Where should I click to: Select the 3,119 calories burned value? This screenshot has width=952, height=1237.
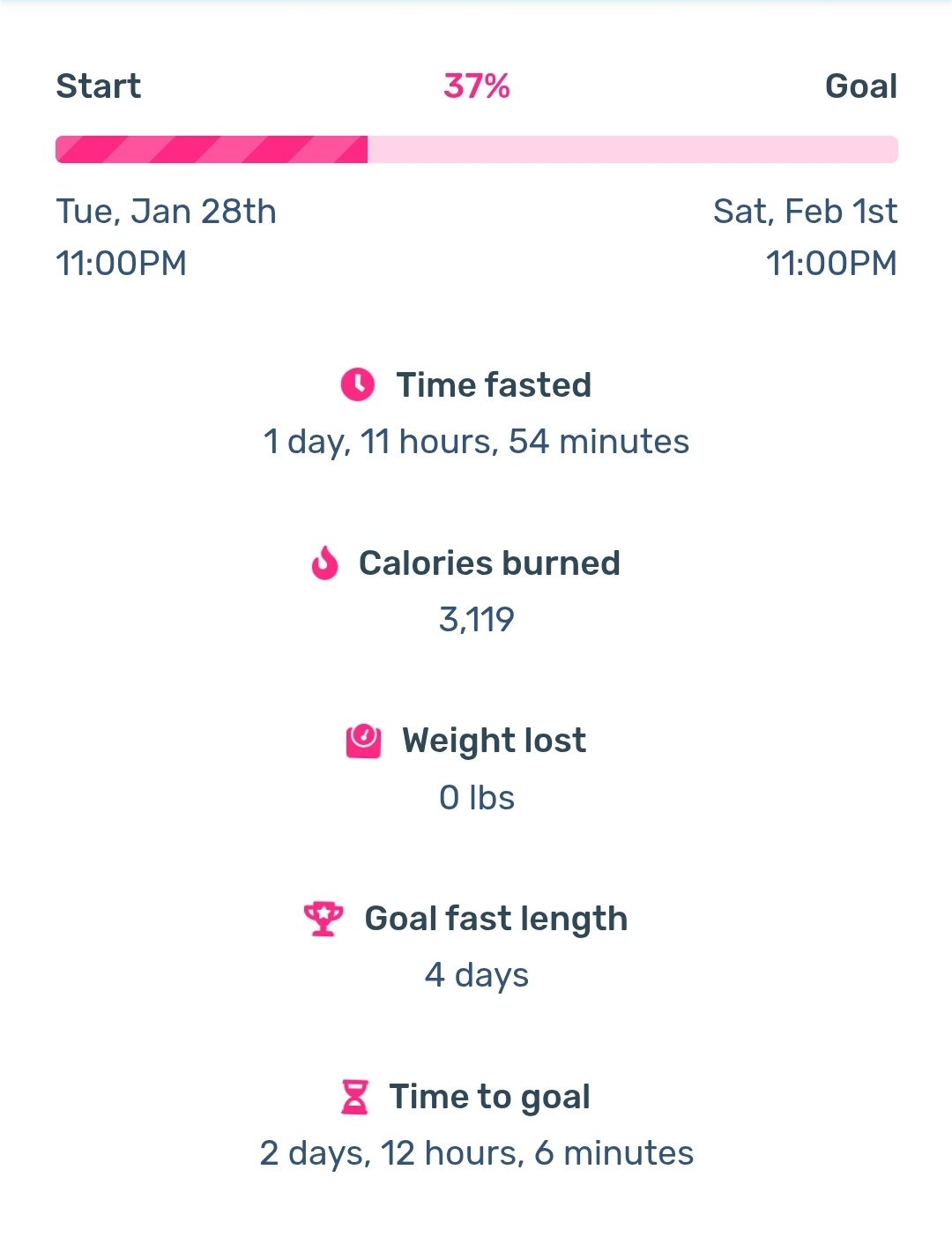coord(477,620)
